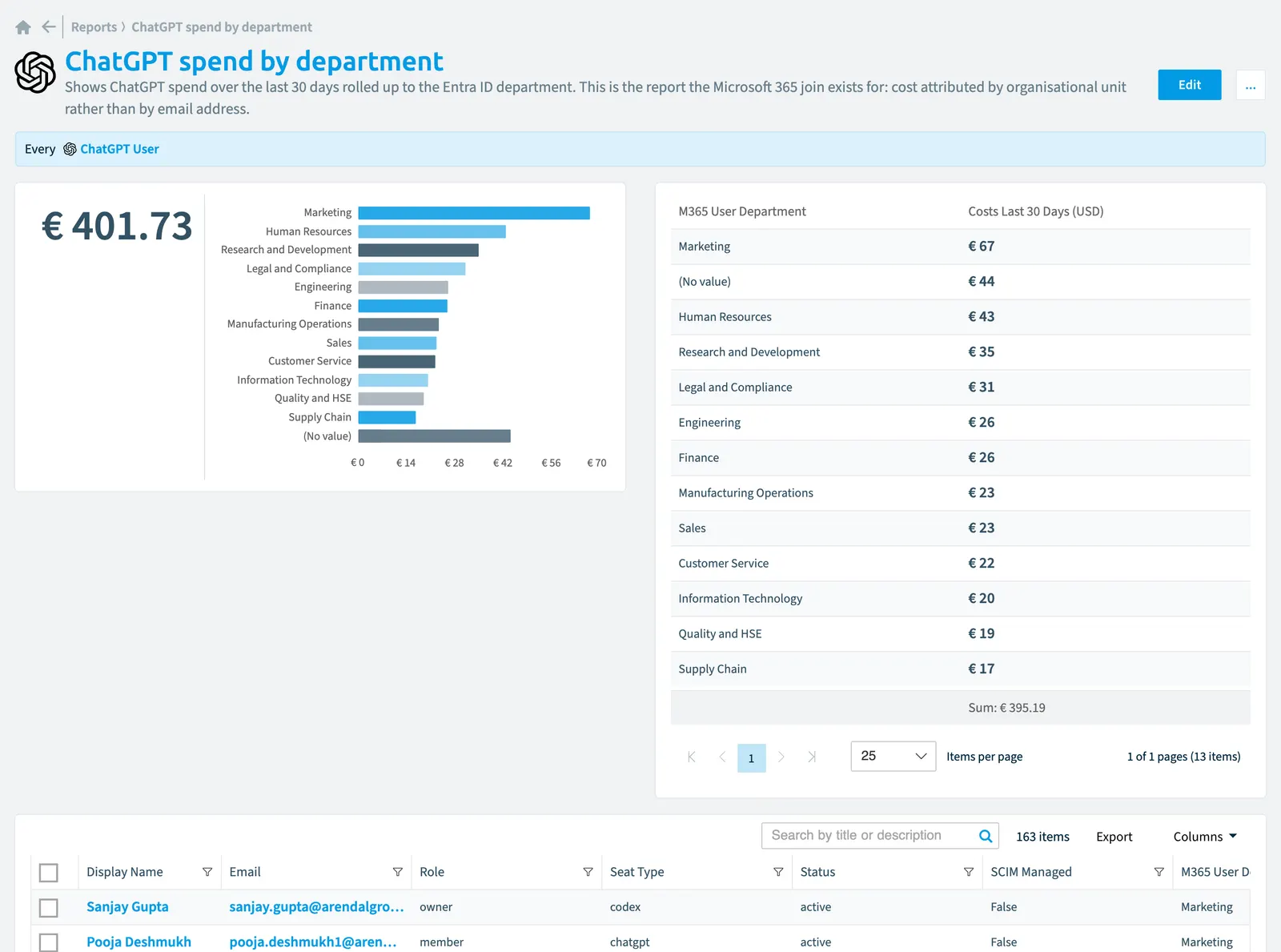Filter the Email column
The width and height of the screenshot is (1281, 952).
[x=398, y=872]
